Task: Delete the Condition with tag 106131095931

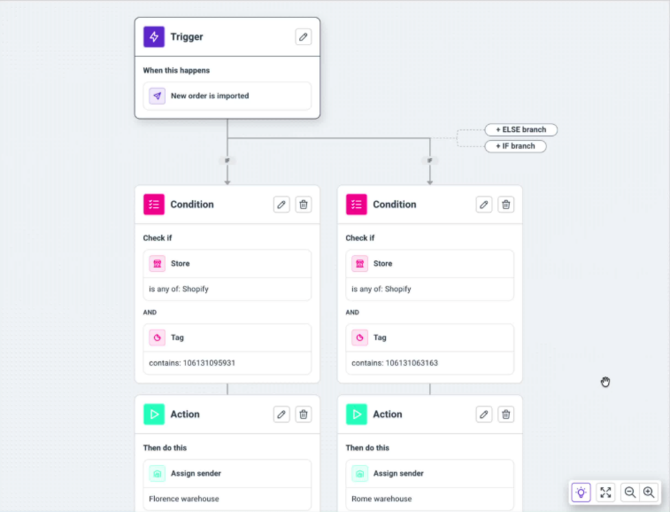Action: (x=303, y=204)
